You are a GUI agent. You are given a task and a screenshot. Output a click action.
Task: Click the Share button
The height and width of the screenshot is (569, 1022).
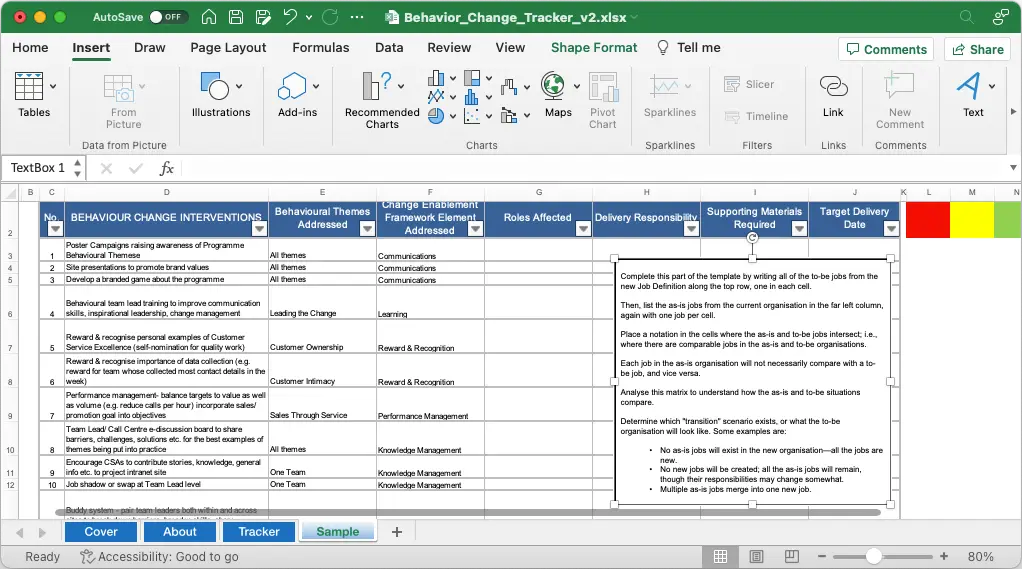[x=978, y=50]
